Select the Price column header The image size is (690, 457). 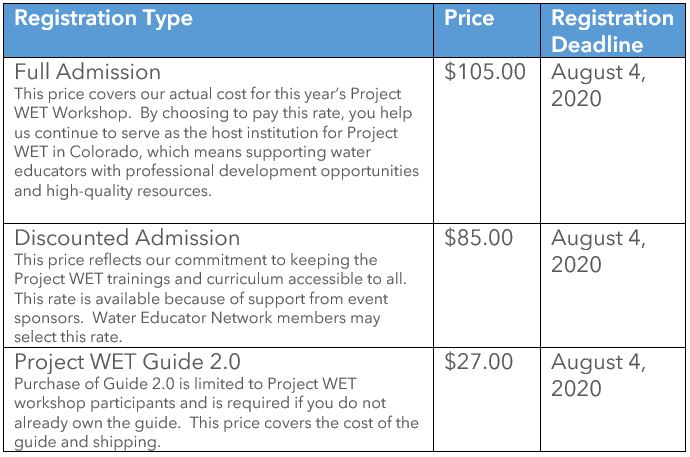[469, 19]
